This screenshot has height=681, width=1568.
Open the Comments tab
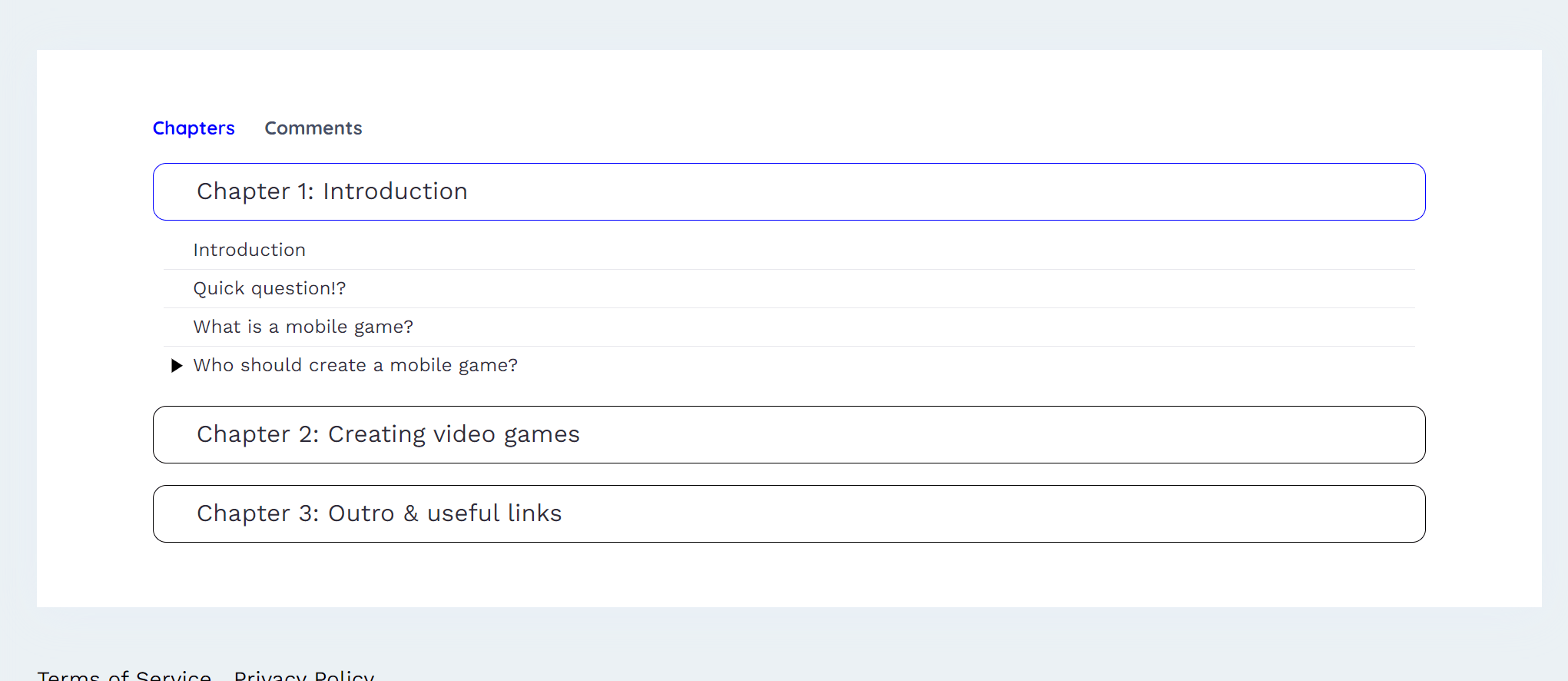coord(313,128)
